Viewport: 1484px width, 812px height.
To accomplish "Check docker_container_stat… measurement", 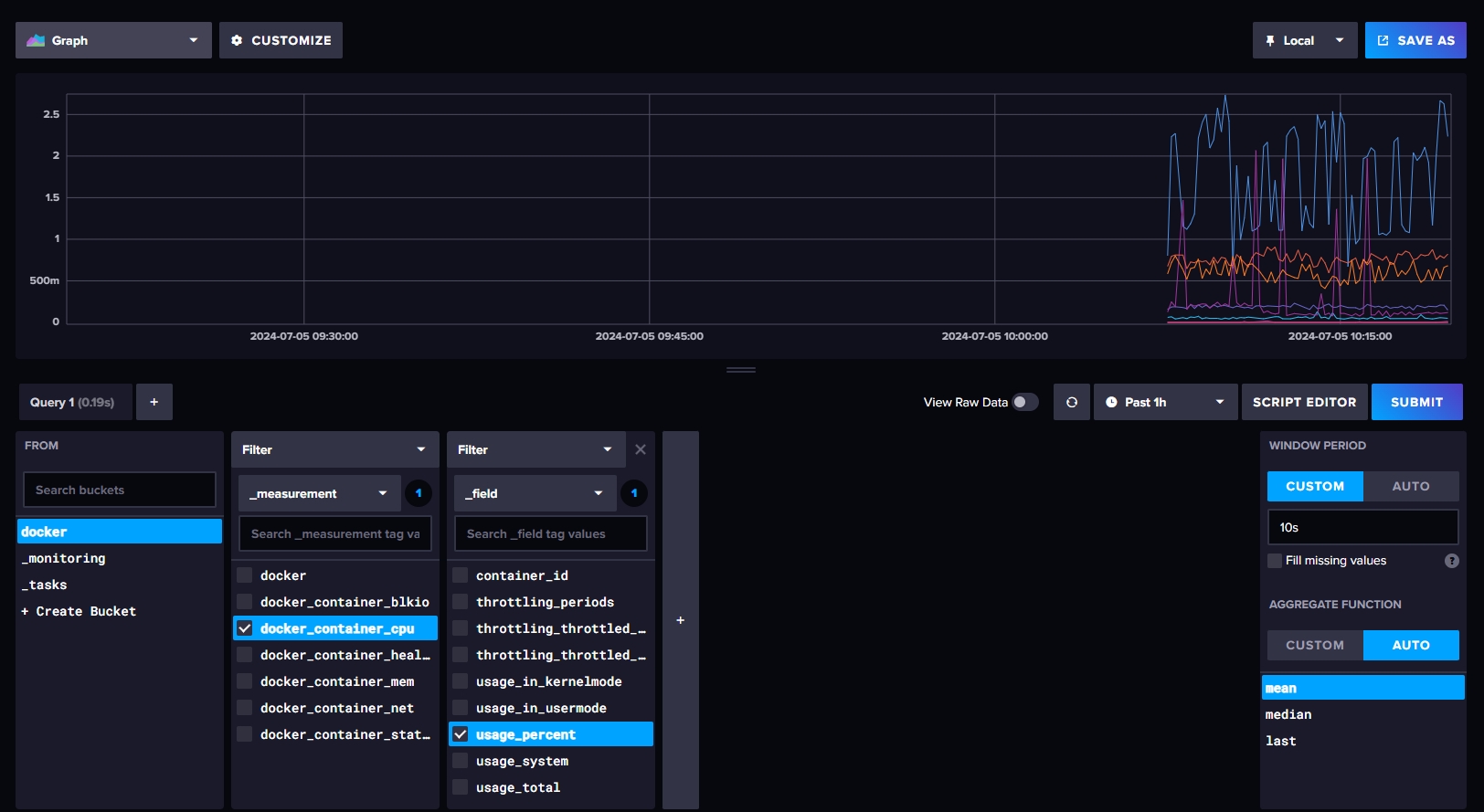I will click(x=245, y=734).
